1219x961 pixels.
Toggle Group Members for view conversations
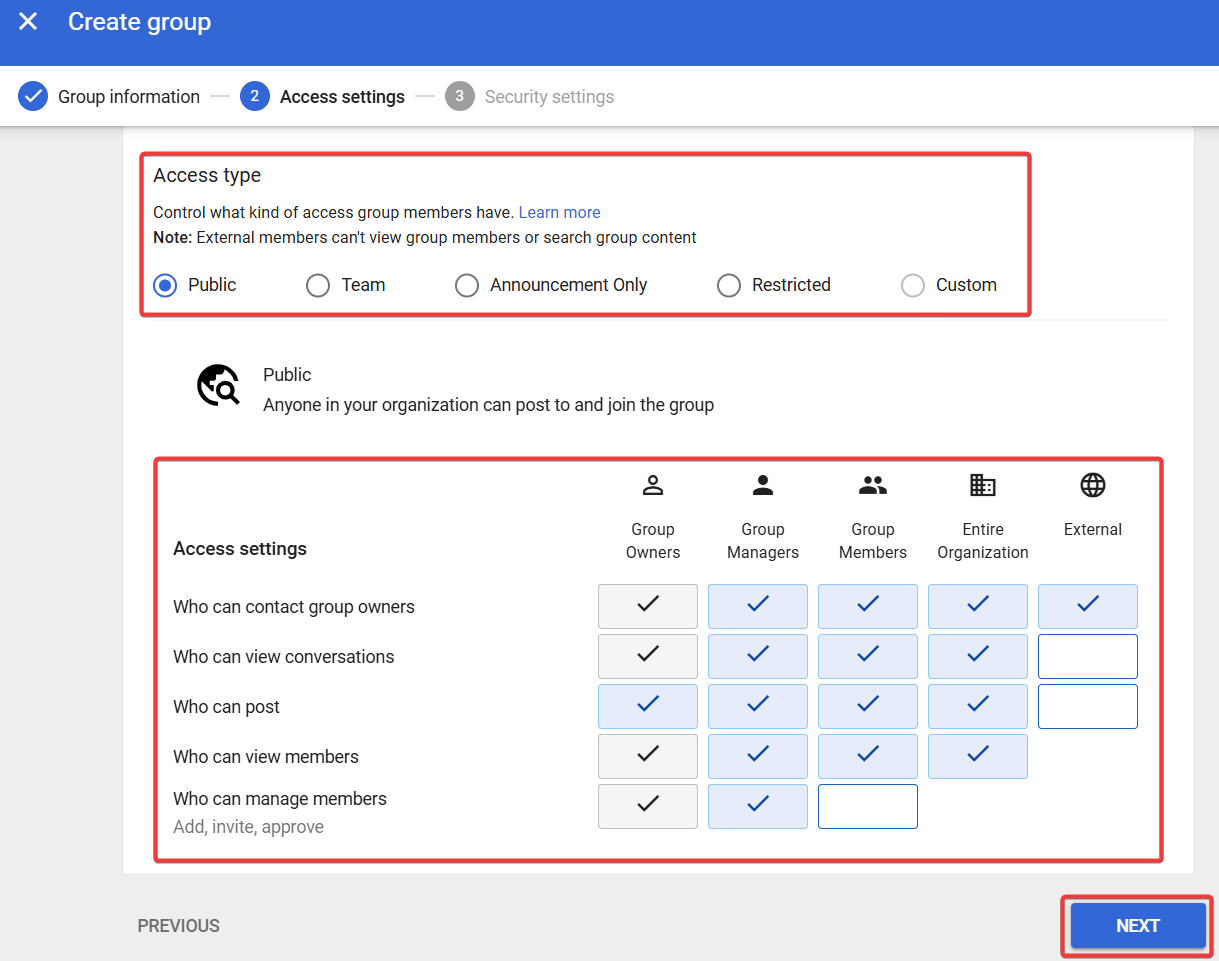(868, 656)
